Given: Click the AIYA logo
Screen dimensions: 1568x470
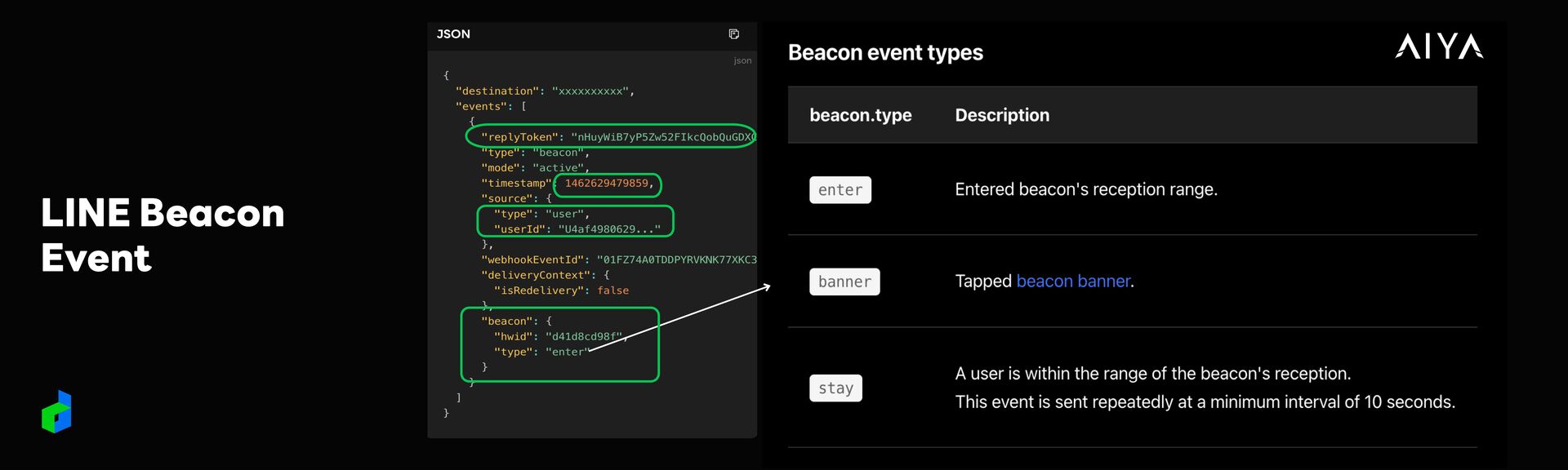Looking at the screenshot, I should point(1439,47).
